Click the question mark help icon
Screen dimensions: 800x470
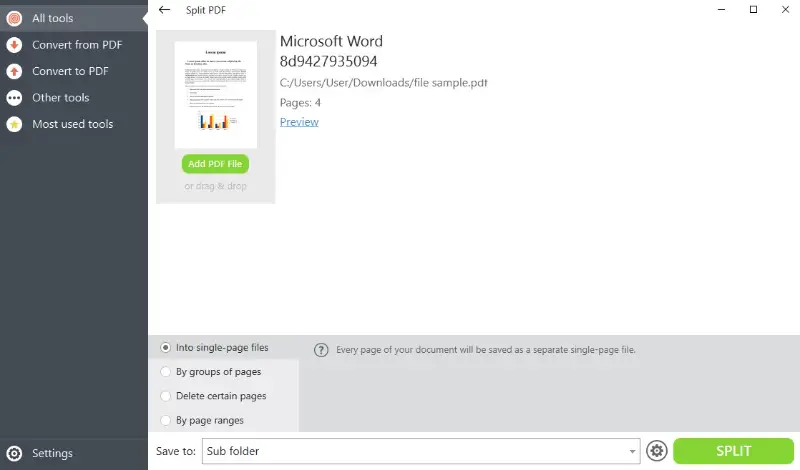(321, 350)
